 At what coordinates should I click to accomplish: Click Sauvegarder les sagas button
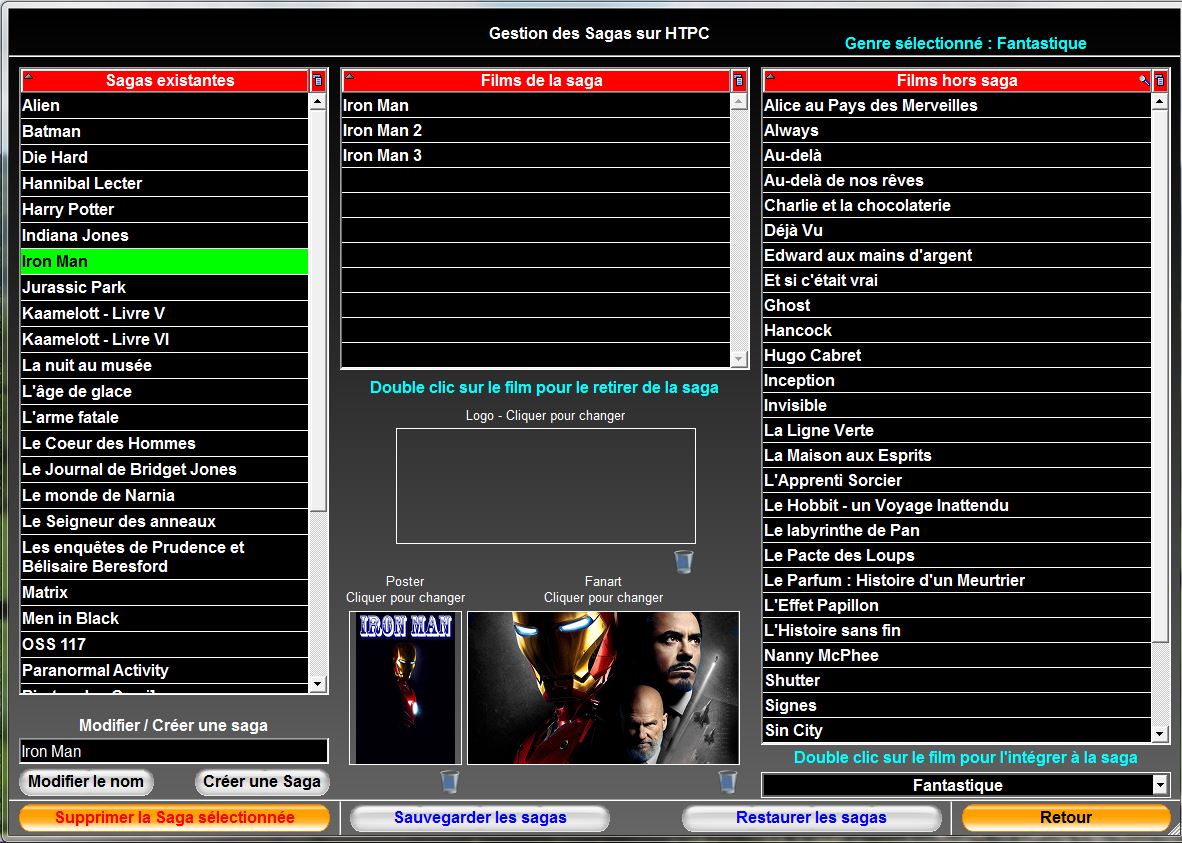coord(480,817)
